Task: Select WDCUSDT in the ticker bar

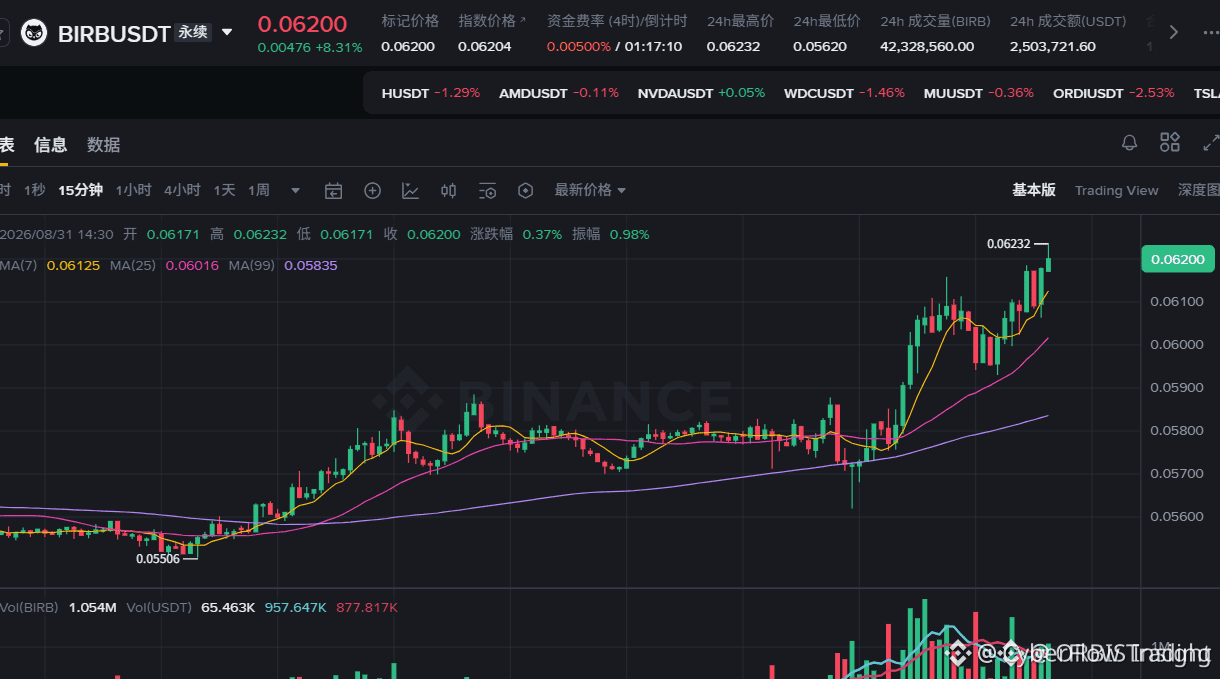Action: (x=844, y=93)
